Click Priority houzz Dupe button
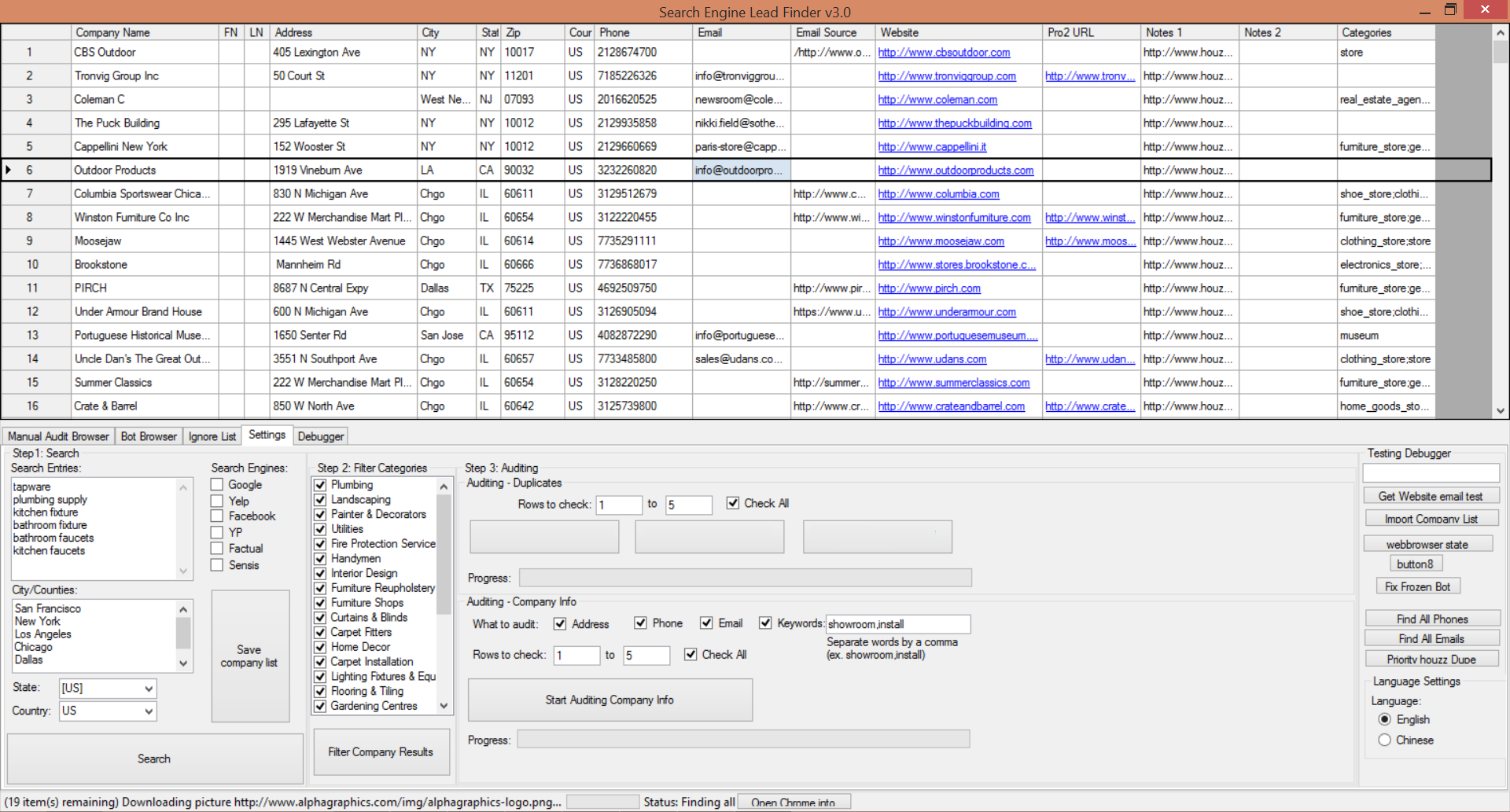The width and height of the screenshot is (1510, 812). tap(1432, 659)
